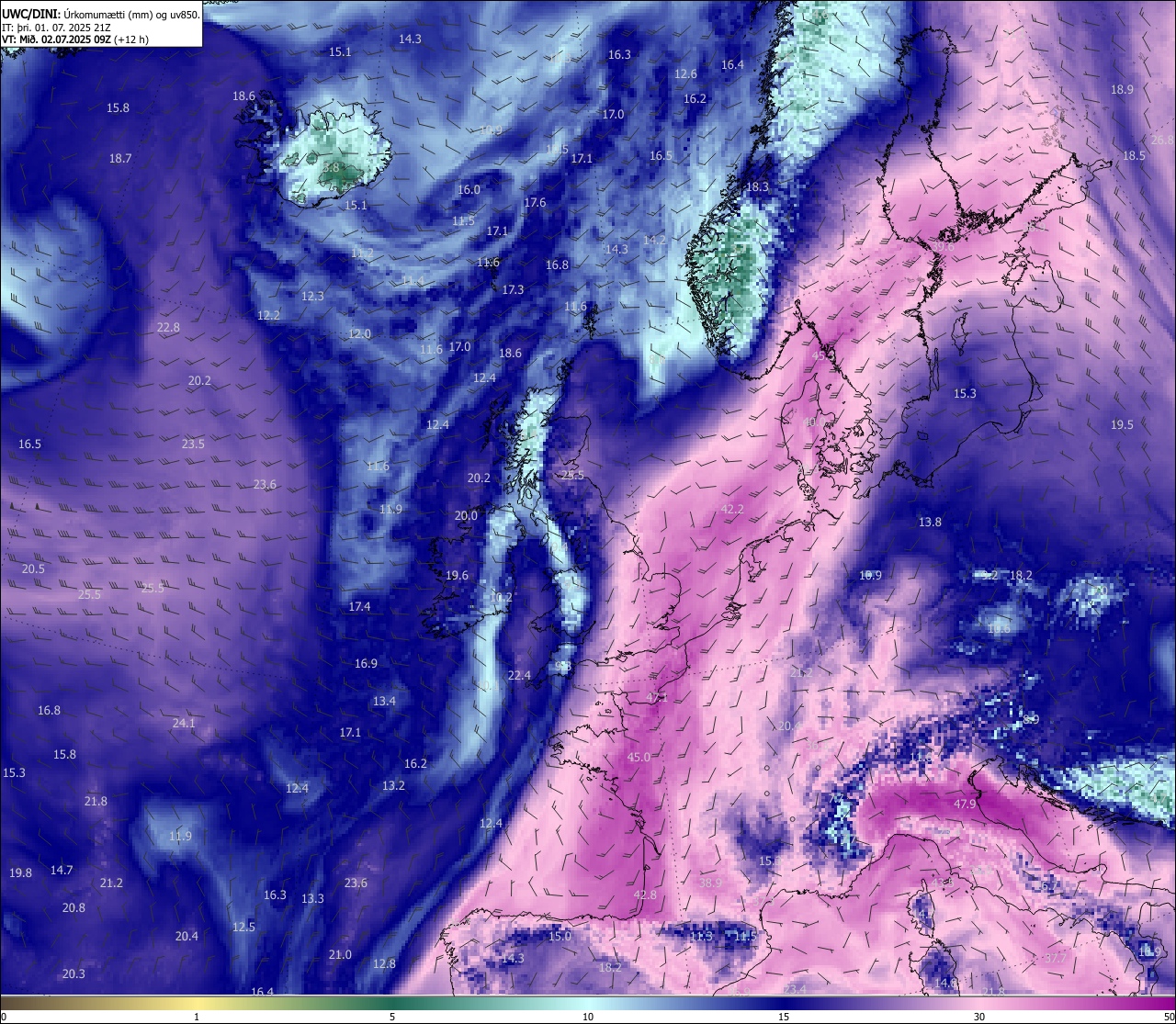
Task: Click the 12.0 value on the map
Action: tap(359, 333)
